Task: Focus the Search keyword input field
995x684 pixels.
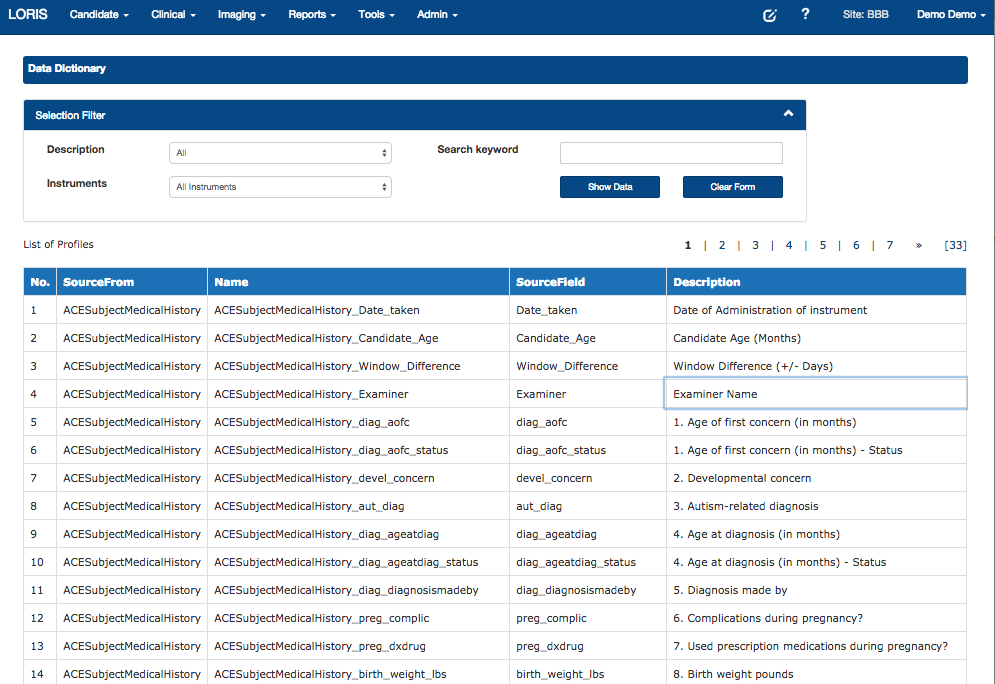Action: [671, 153]
